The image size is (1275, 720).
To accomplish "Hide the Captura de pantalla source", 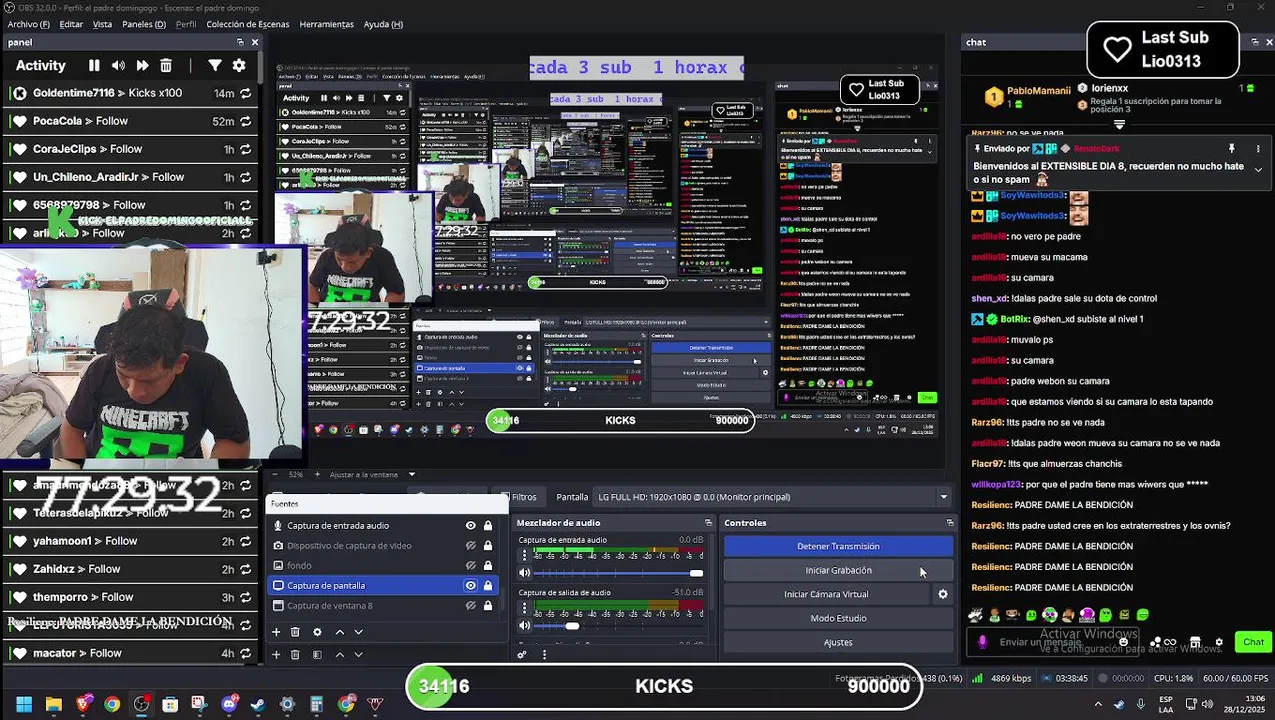I will coord(470,585).
